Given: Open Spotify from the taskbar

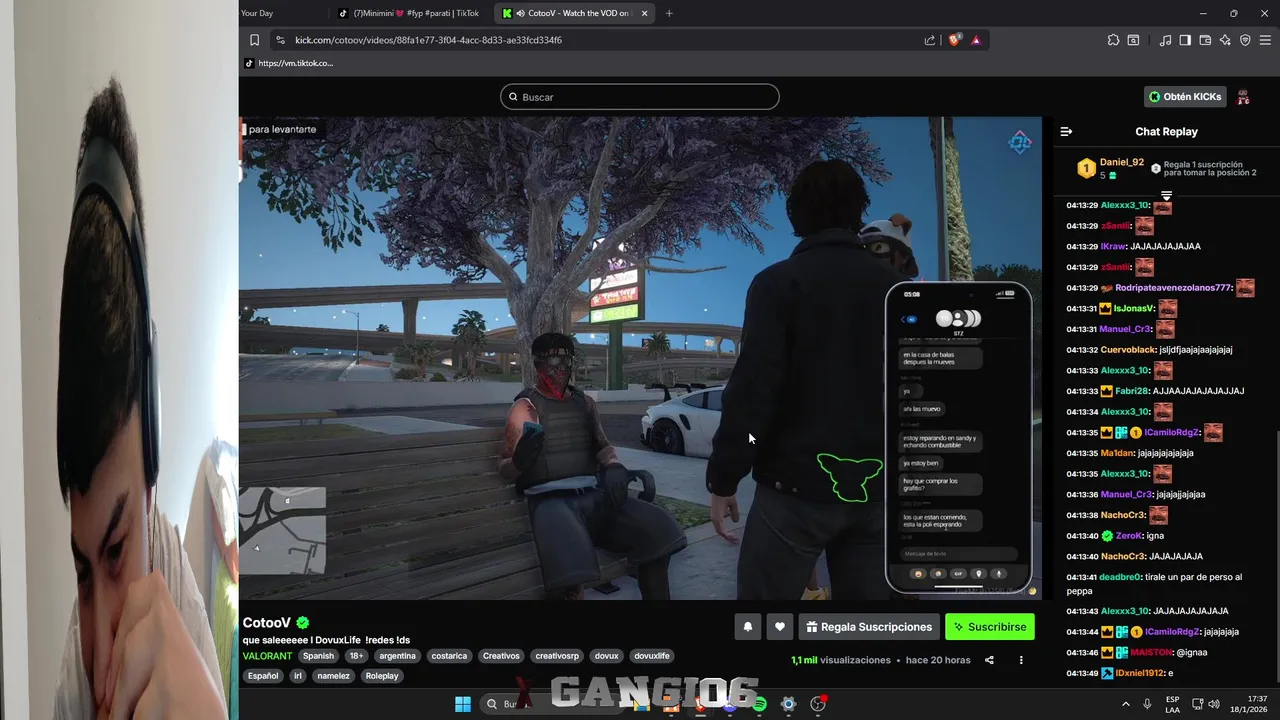Looking at the screenshot, I should [759, 704].
